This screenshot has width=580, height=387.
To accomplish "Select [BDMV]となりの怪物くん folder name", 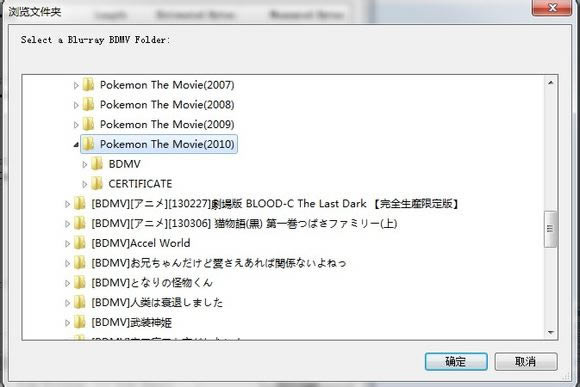I will point(152,283).
